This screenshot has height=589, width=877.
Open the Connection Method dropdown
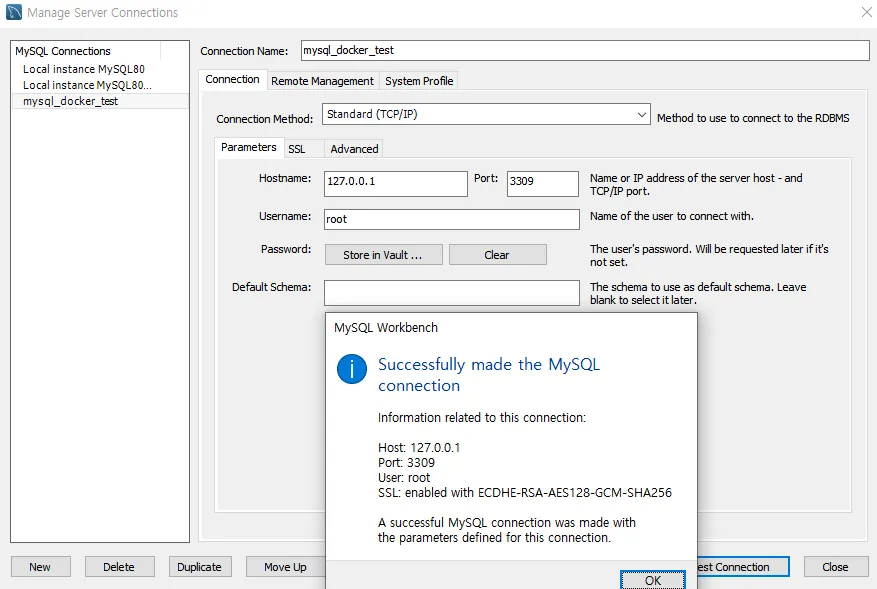tap(486, 114)
